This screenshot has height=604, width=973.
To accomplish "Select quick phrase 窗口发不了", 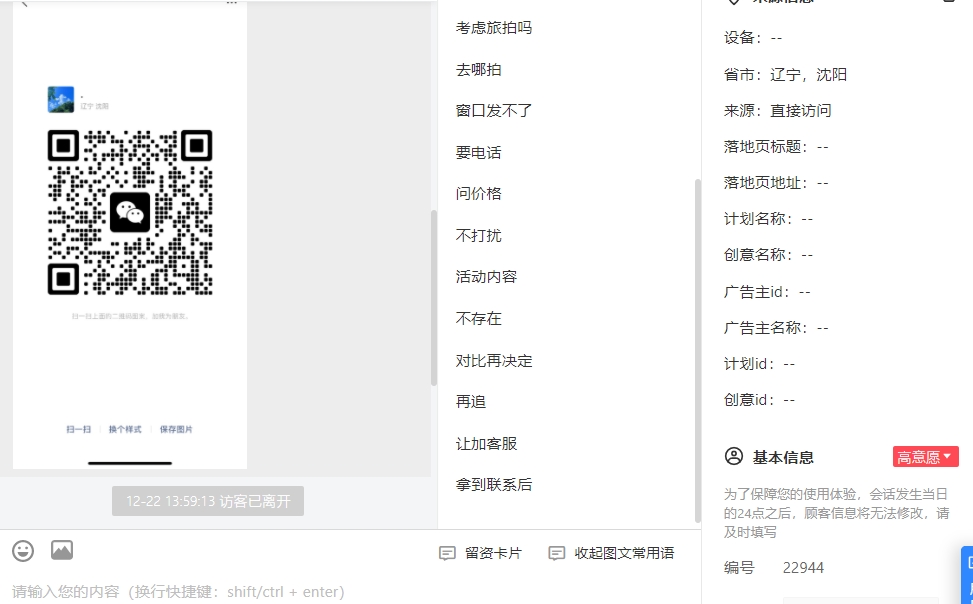I will click(x=494, y=110).
